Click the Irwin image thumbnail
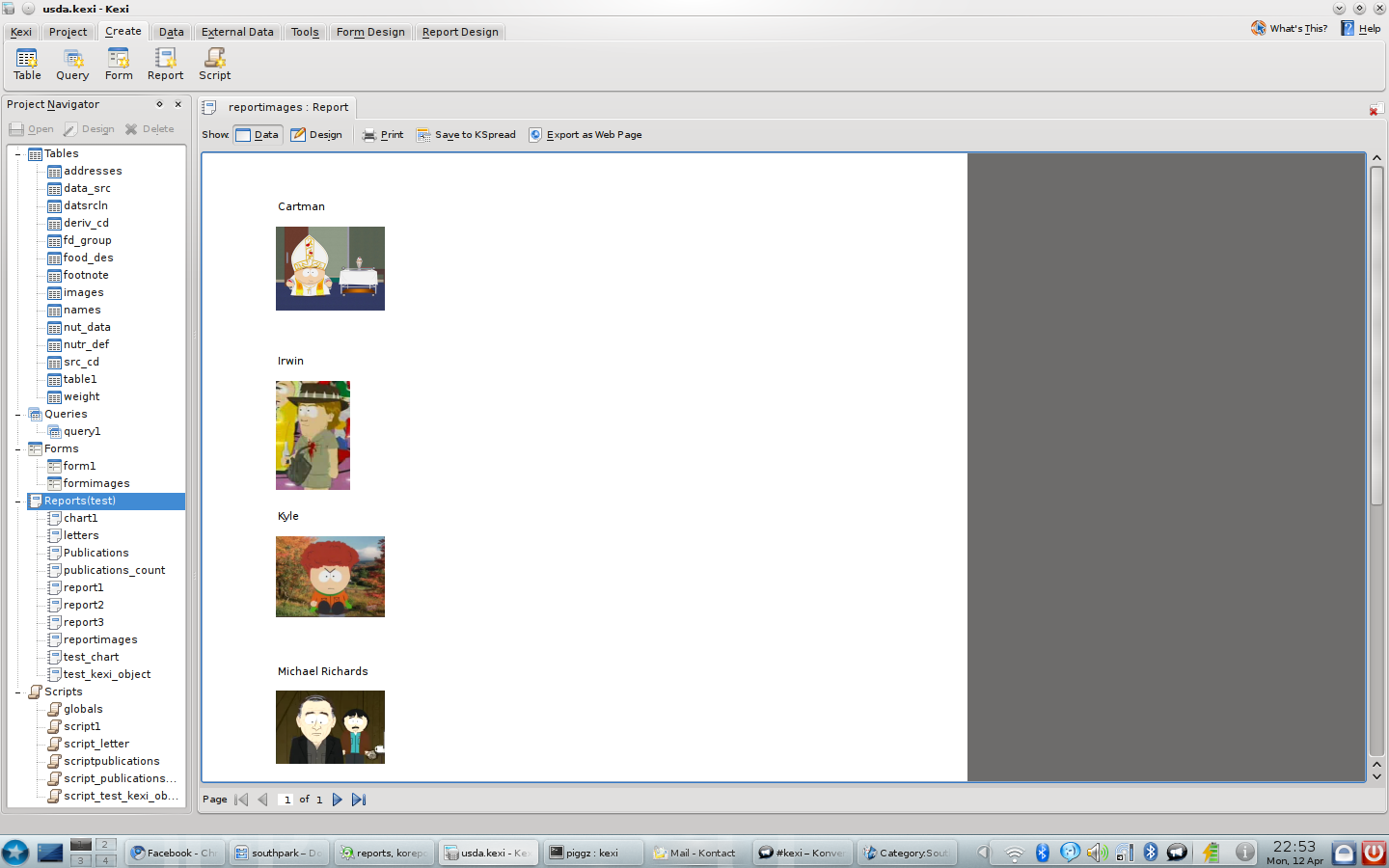The height and width of the screenshot is (868, 1389). [313, 435]
